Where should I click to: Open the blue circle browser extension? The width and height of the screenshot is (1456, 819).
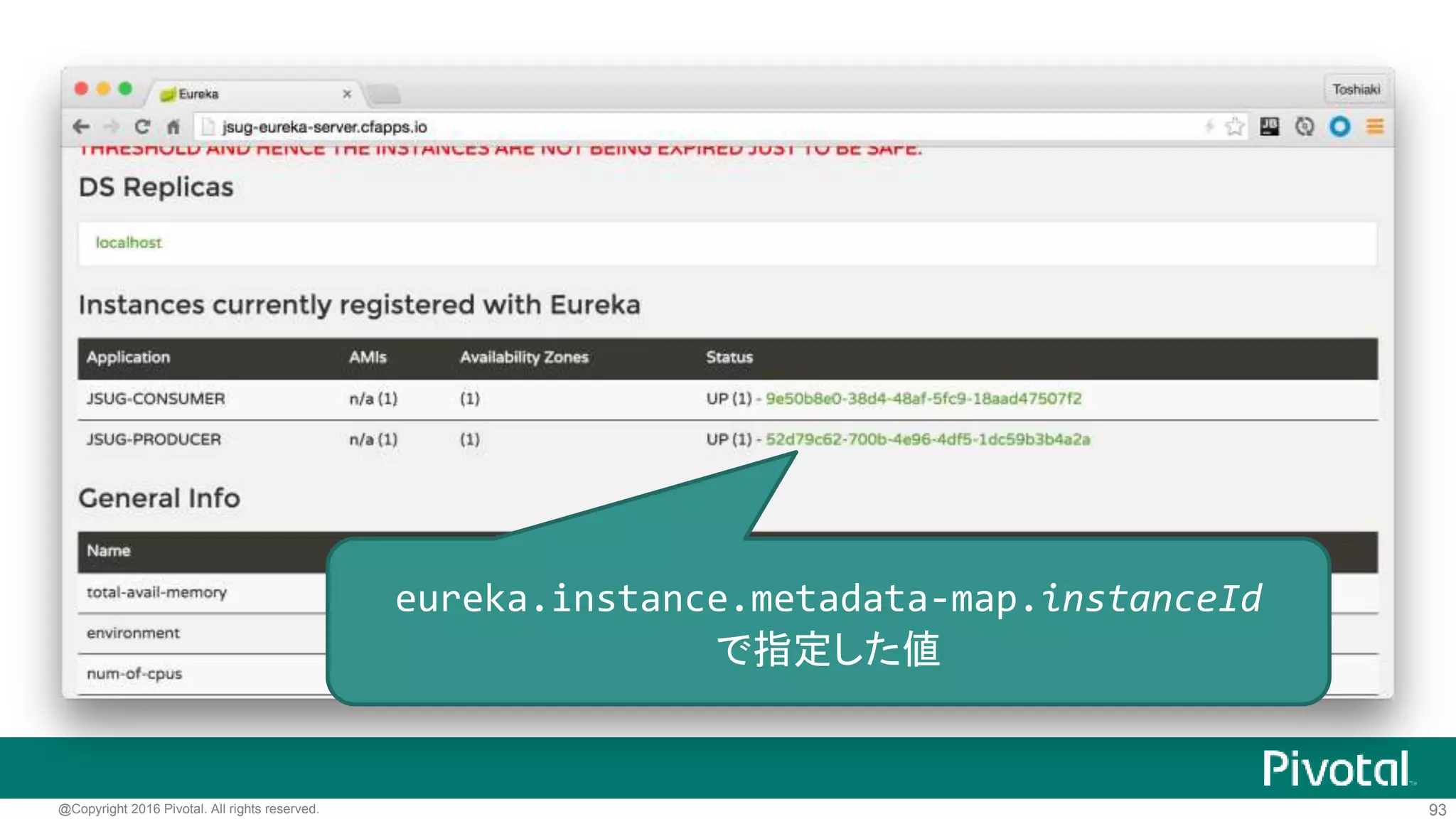pos(1340,127)
